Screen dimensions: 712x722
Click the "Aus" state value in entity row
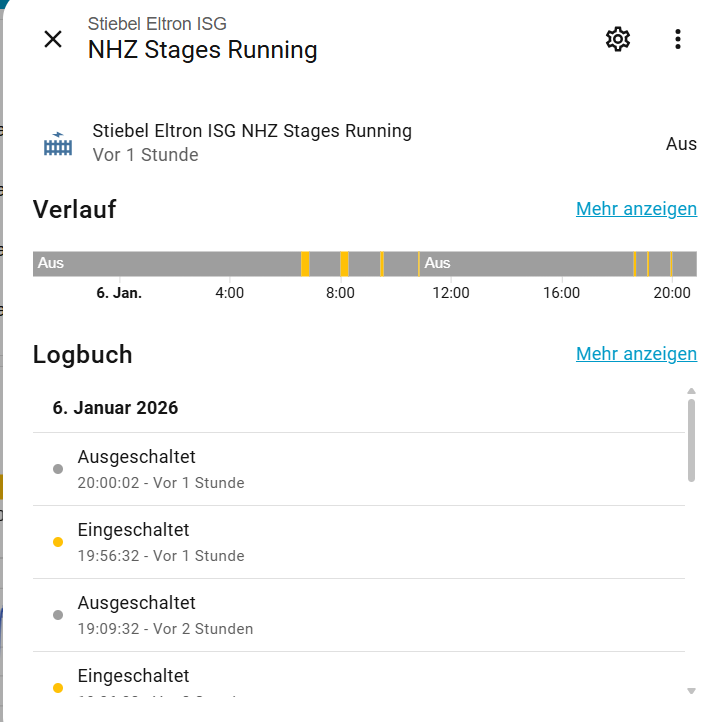681,144
